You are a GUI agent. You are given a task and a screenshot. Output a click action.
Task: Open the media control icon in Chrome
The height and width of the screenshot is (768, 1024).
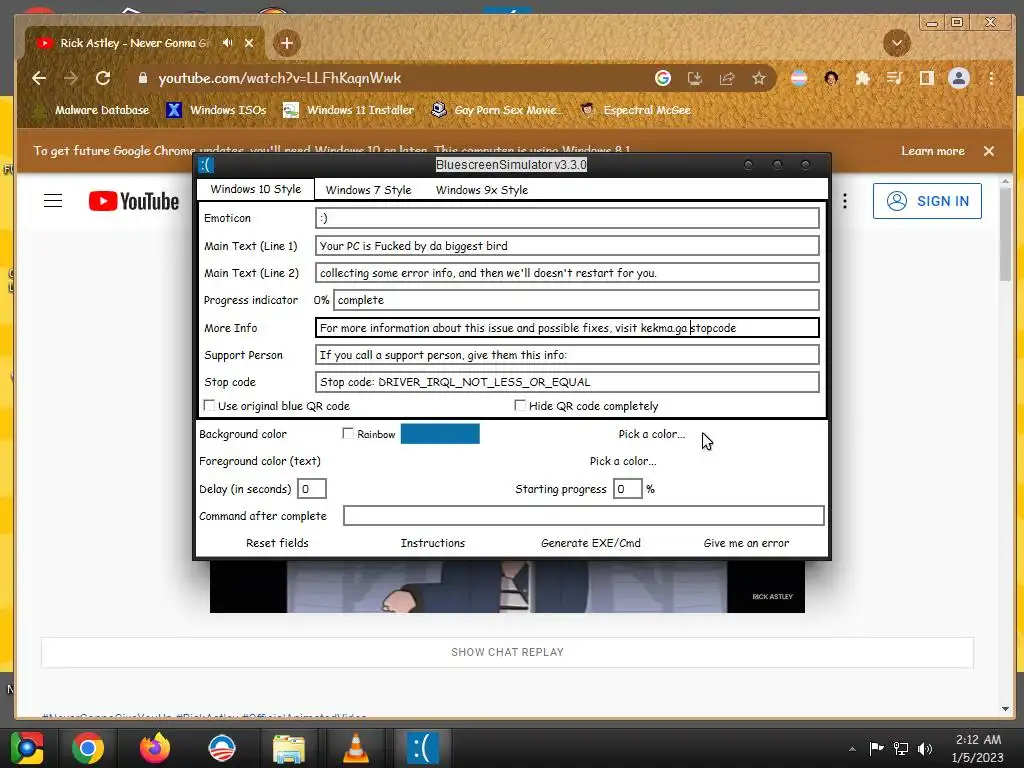(x=895, y=78)
